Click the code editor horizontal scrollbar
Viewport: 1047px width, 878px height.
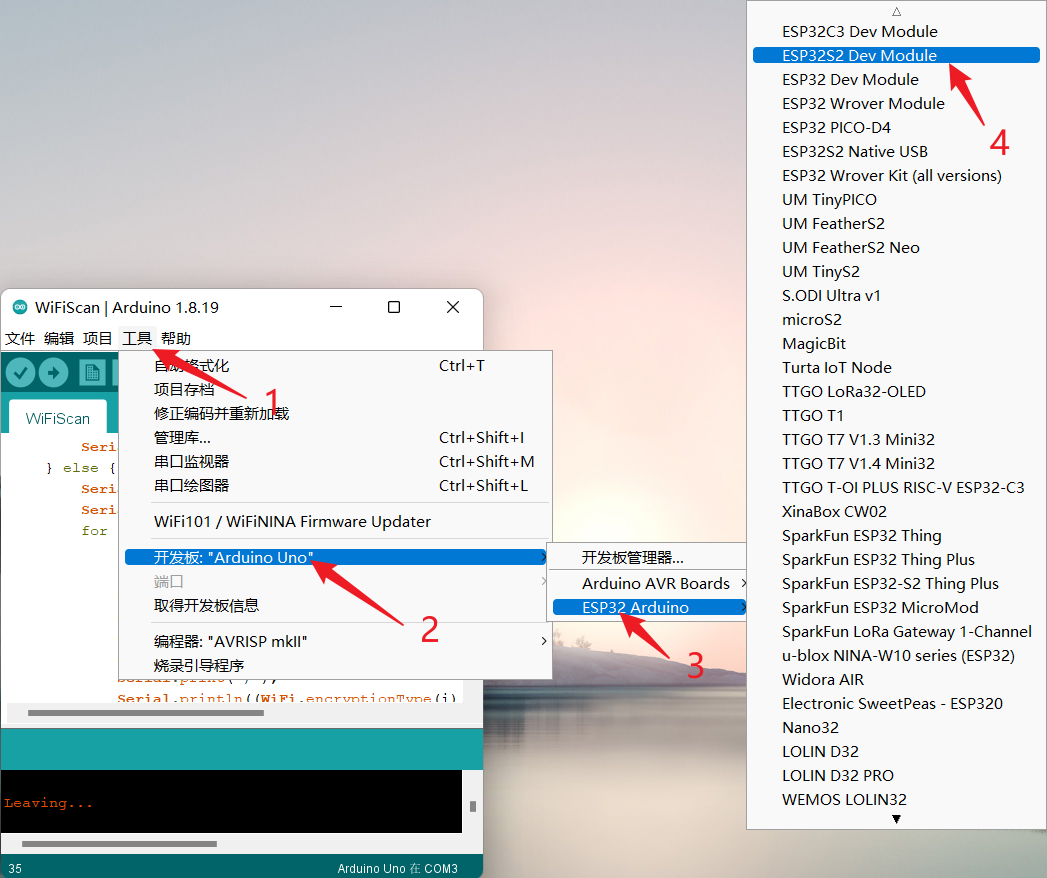(x=146, y=713)
